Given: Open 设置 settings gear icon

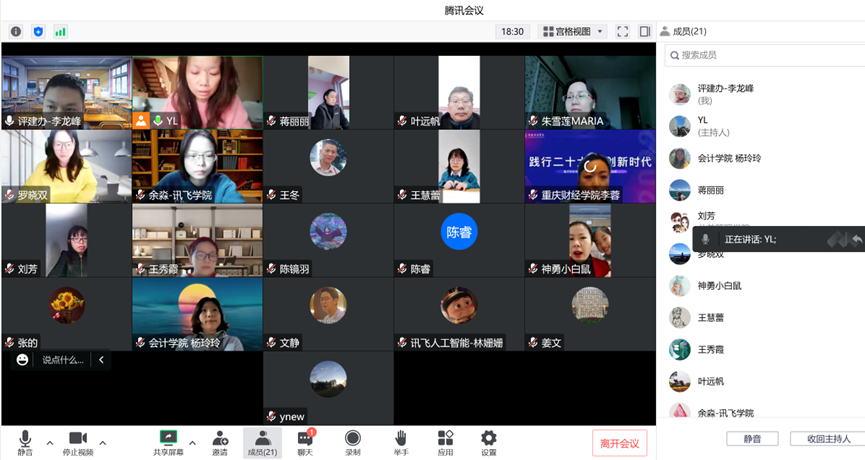Looking at the screenshot, I should 488,442.
